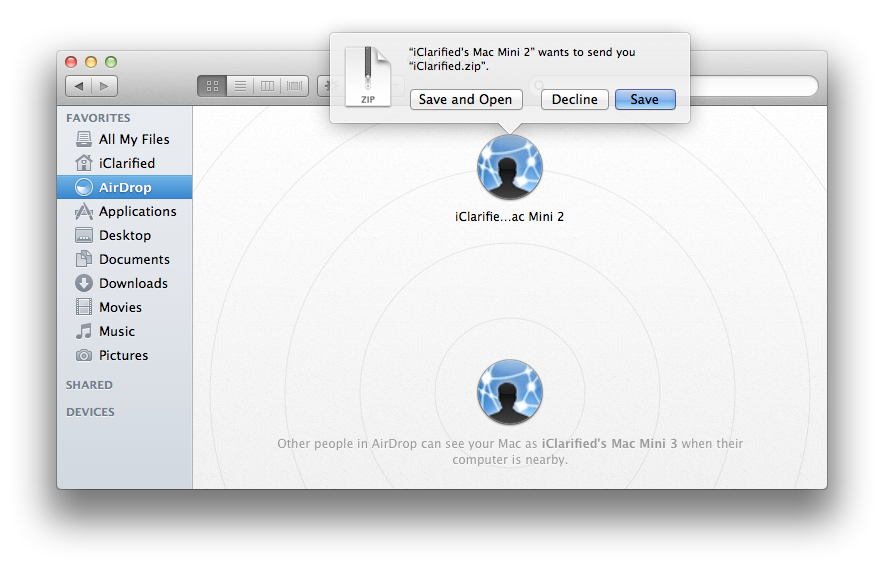Switch to column view
Viewport: 884px width, 568px height.
point(267,86)
